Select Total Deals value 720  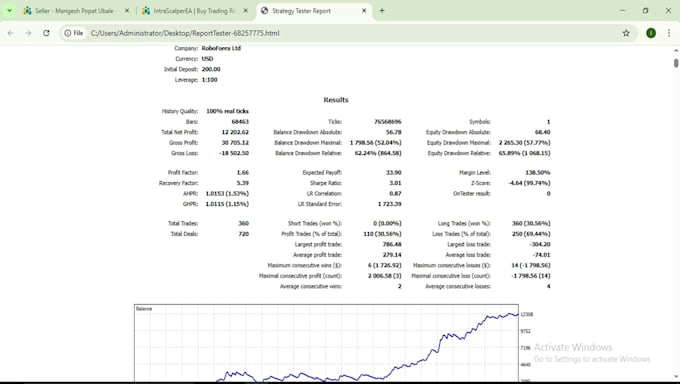pyautogui.click(x=244, y=234)
